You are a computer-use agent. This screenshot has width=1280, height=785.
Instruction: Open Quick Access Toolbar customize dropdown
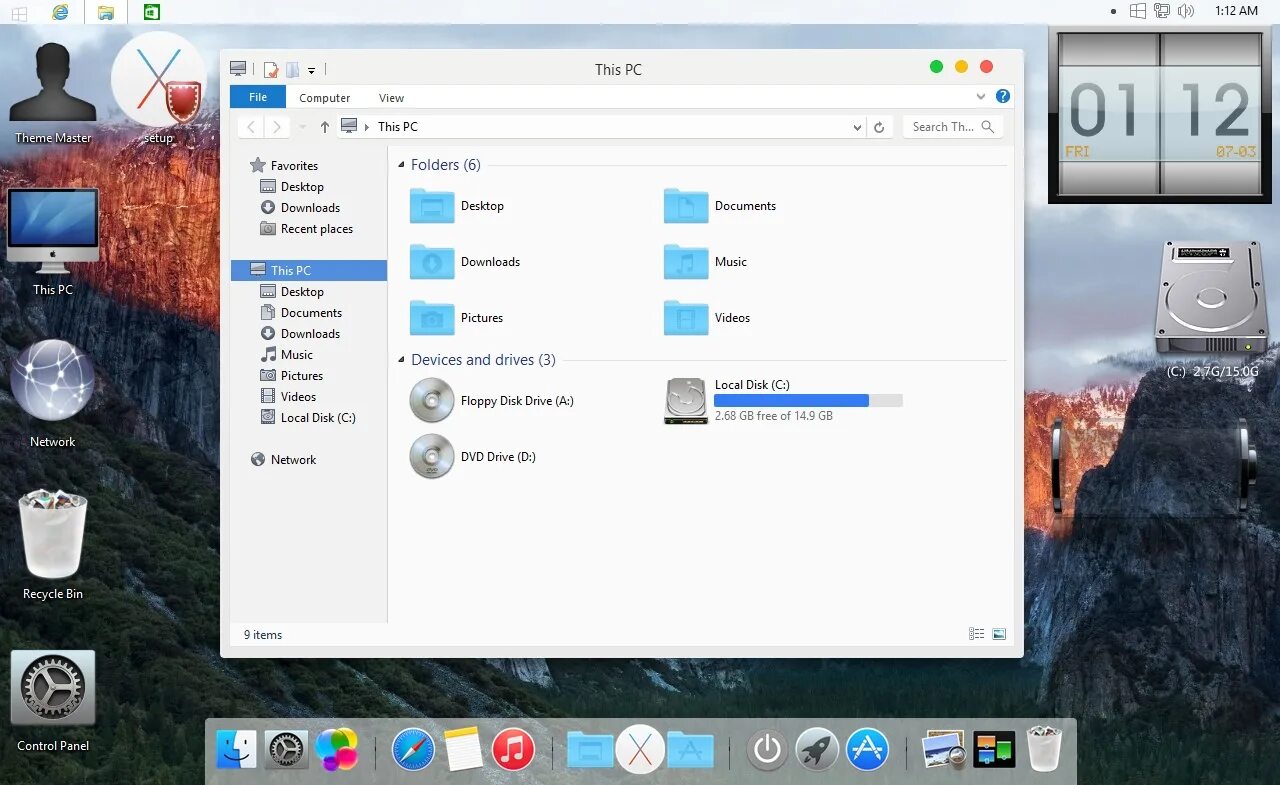tap(311, 70)
